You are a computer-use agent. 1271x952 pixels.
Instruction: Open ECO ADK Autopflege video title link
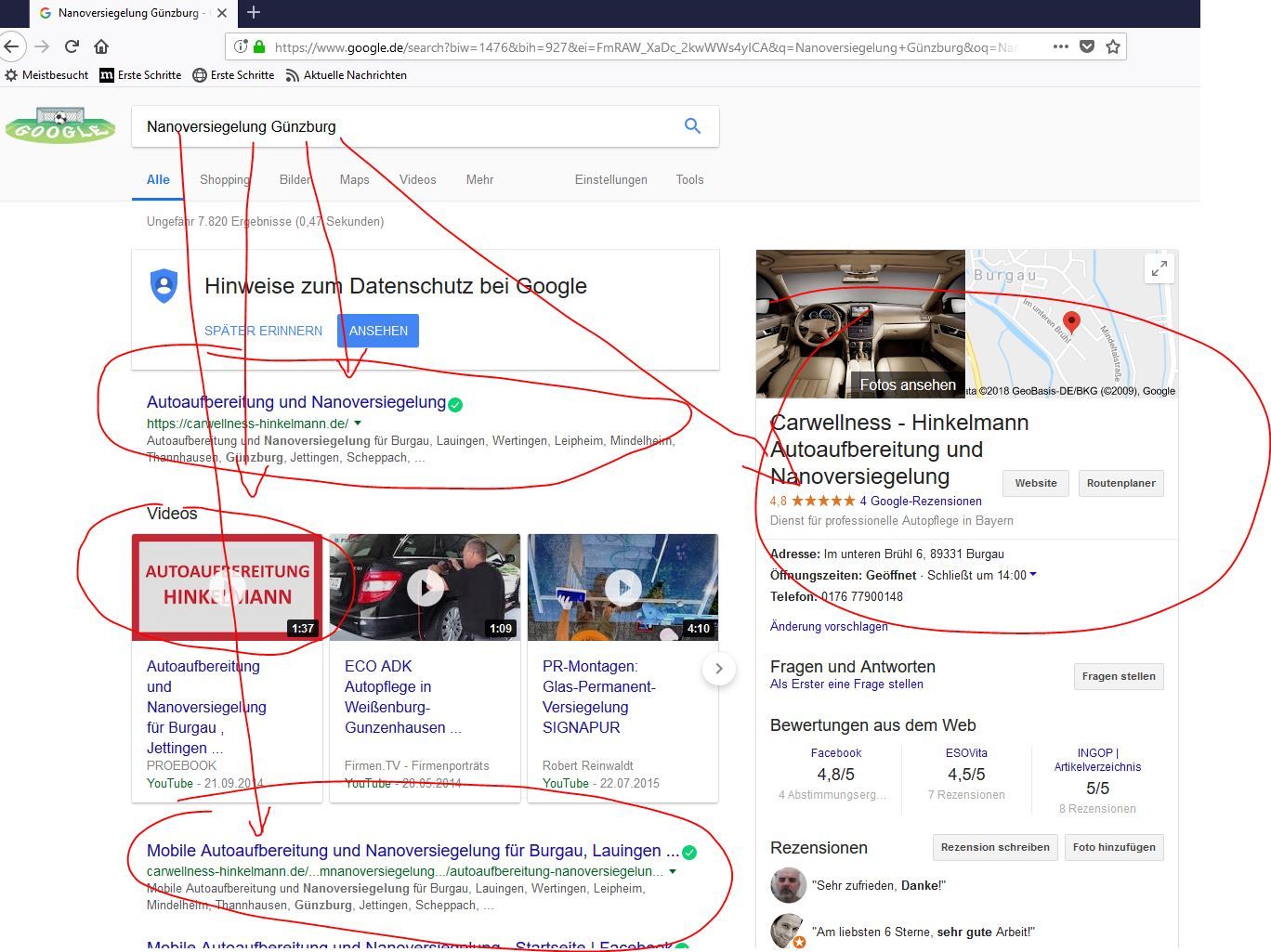(403, 697)
